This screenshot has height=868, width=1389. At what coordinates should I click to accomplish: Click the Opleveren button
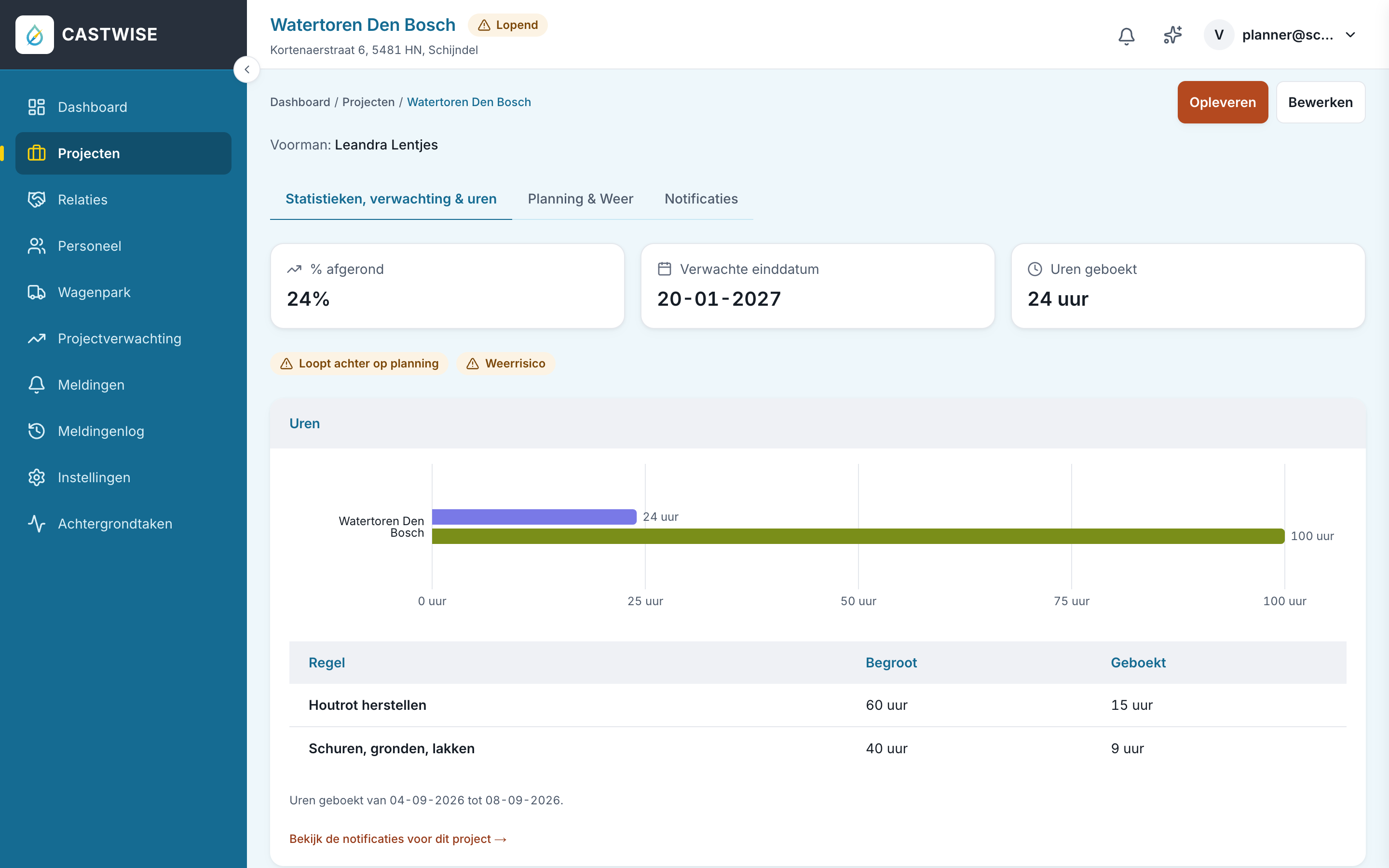coord(1223,102)
